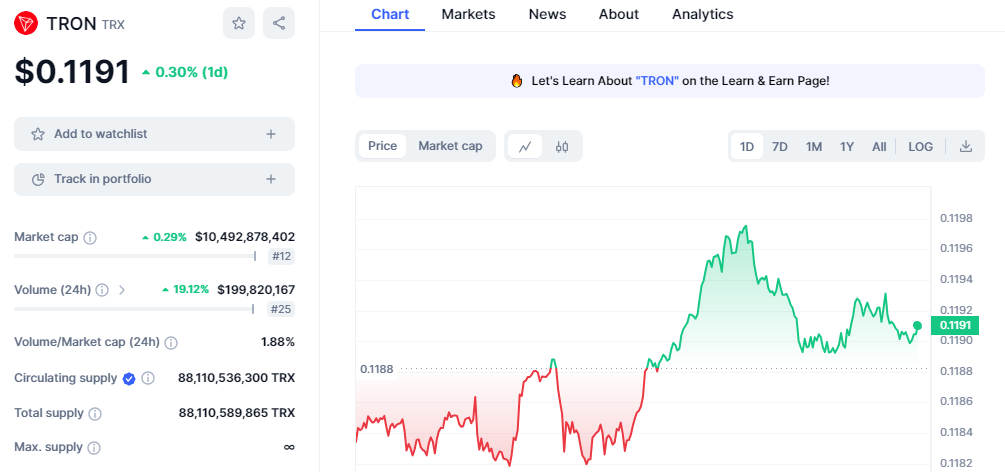Click current price marker dot on chart
Image resolution: width=1005 pixels, height=472 pixels.
point(917,325)
